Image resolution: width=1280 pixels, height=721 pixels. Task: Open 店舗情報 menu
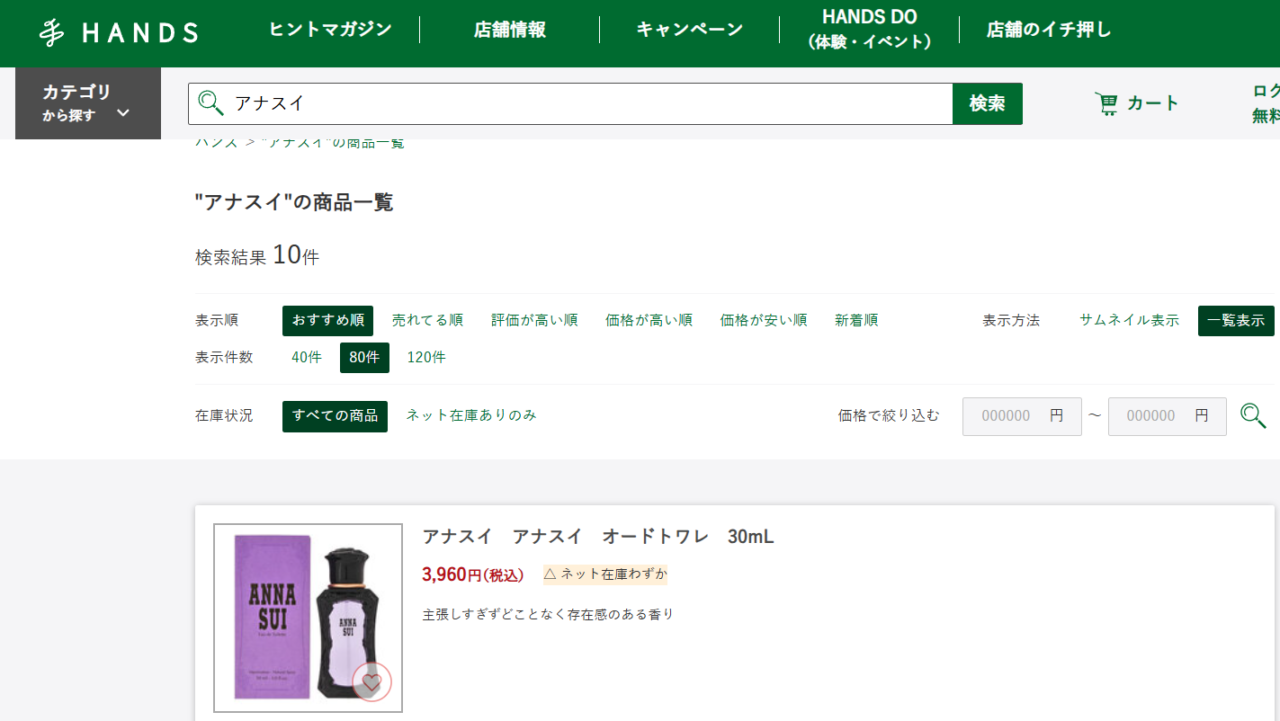(x=510, y=30)
